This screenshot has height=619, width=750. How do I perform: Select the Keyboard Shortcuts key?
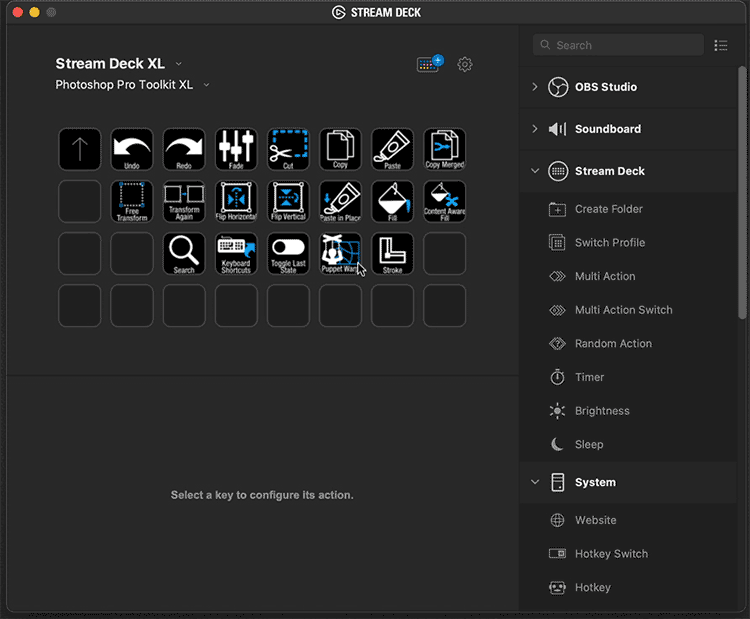pyautogui.click(x=236, y=254)
